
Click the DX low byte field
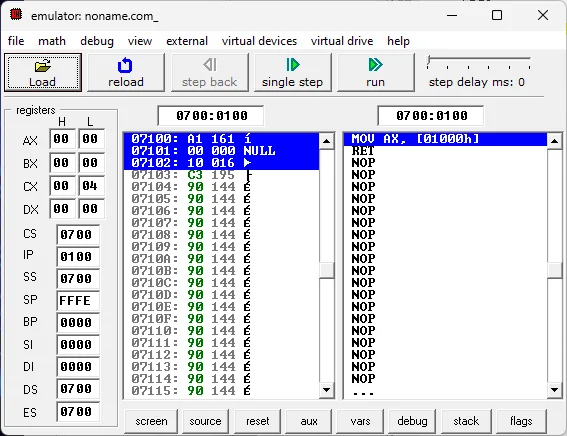[x=91, y=209]
